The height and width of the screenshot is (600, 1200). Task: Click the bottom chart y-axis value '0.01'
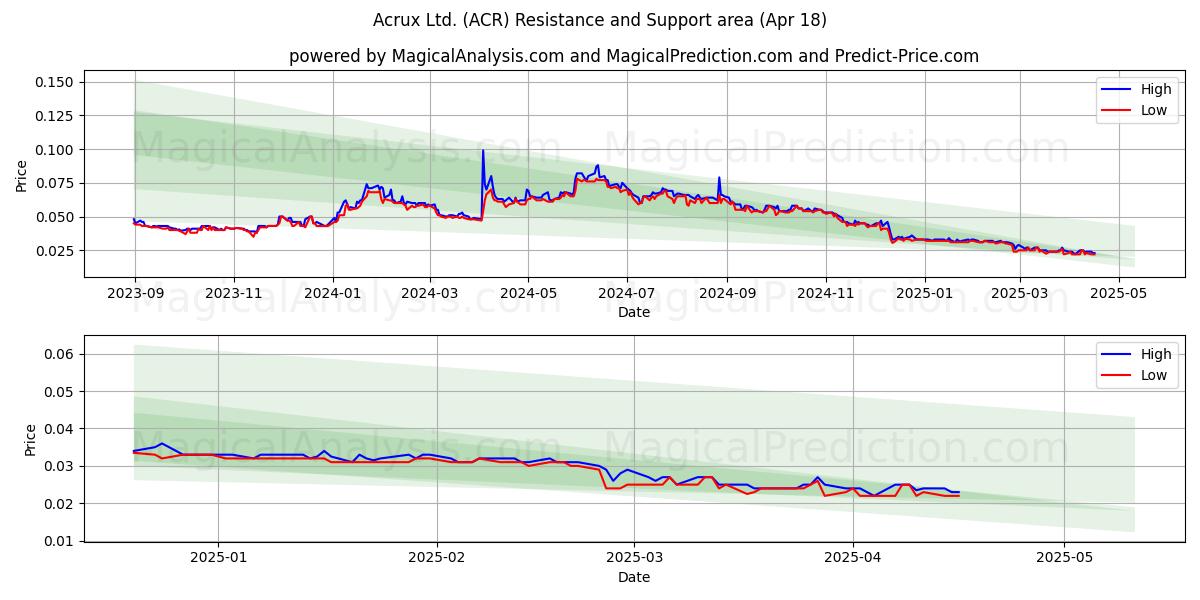pos(60,541)
